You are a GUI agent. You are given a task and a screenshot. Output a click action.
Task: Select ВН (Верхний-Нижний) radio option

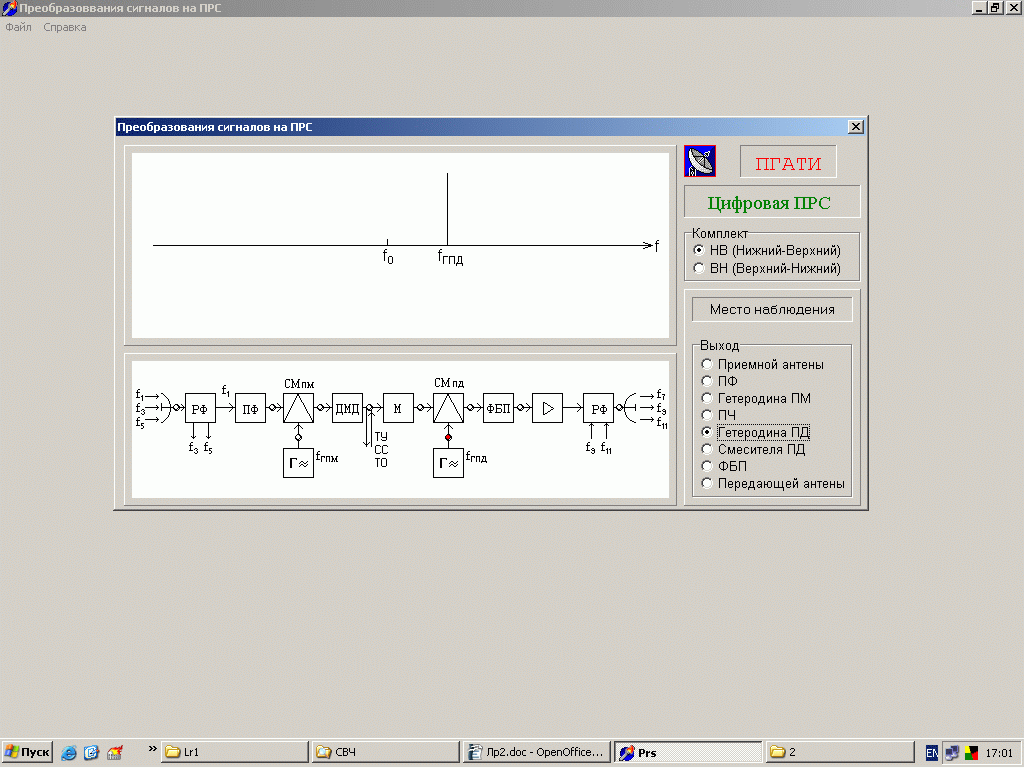tap(768, 268)
